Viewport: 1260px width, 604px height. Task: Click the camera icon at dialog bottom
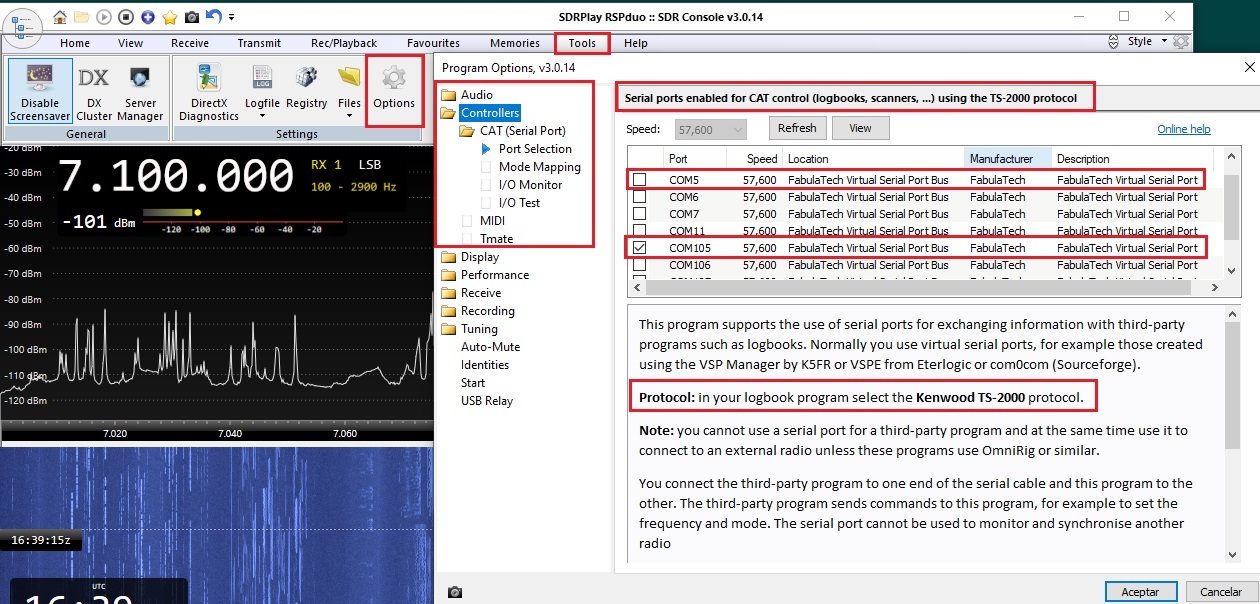(455, 592)
